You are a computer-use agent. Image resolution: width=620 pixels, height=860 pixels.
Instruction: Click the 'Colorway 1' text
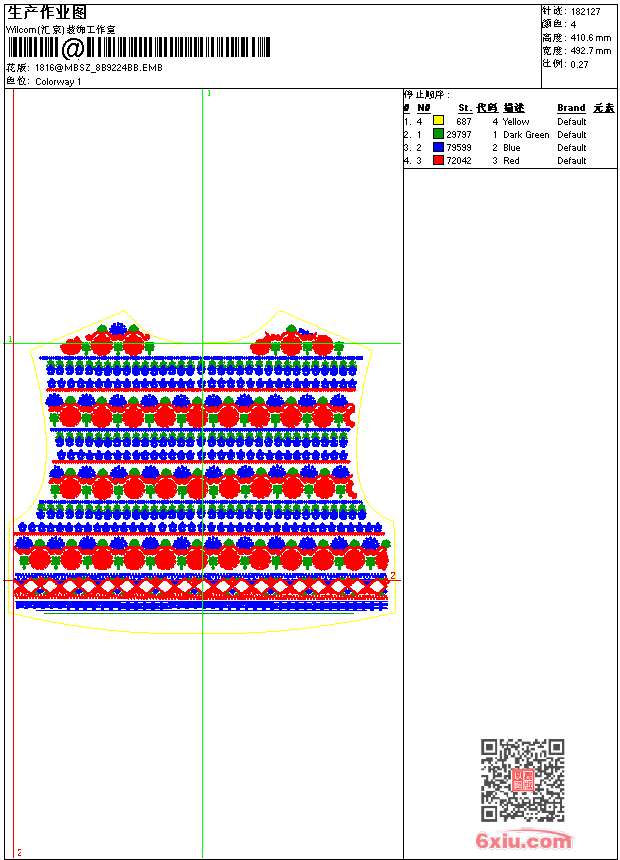58,82
